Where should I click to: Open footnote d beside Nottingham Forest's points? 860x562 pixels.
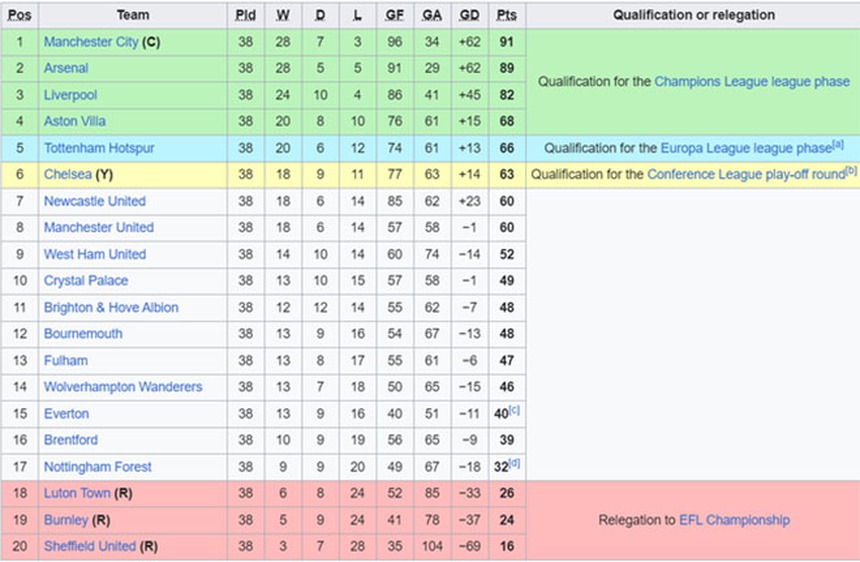515,463
